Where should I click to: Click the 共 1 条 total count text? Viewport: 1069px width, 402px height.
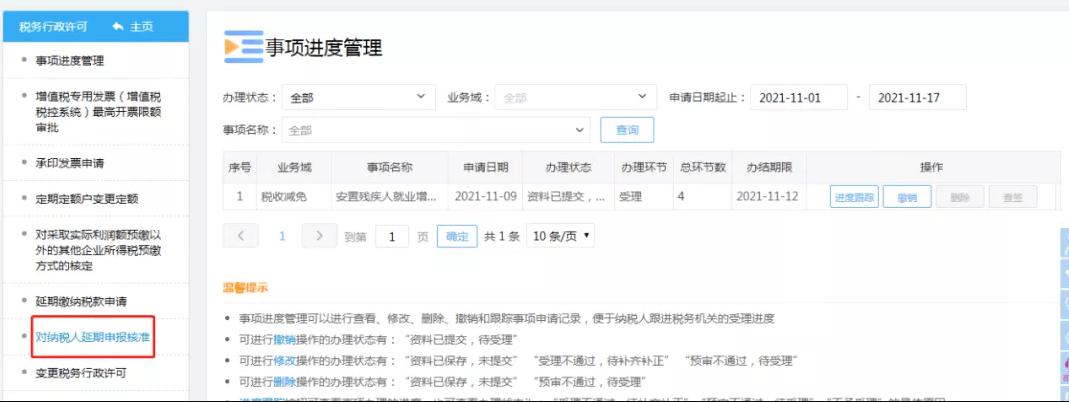point(502,236)
